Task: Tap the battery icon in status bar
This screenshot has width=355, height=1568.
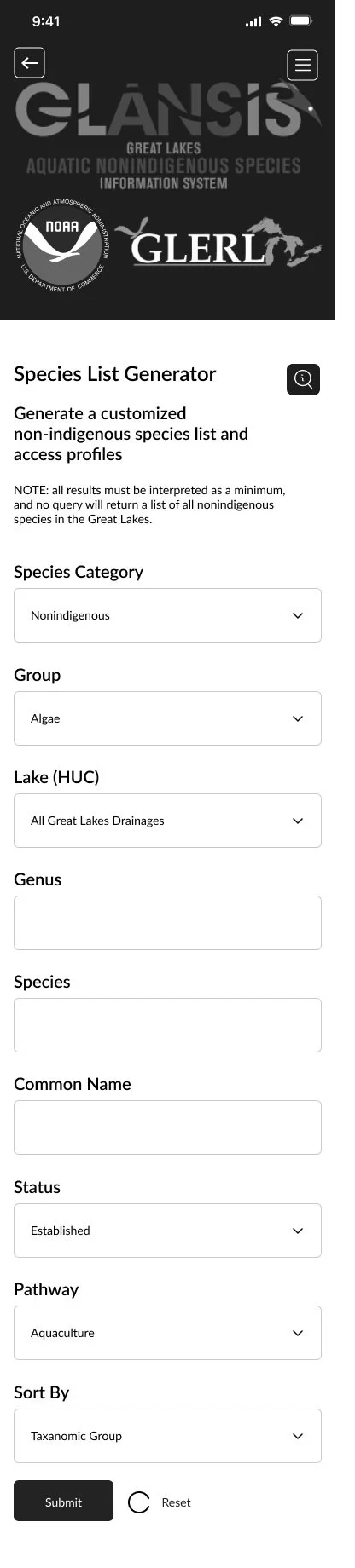Action: click(x=317, y=22)
